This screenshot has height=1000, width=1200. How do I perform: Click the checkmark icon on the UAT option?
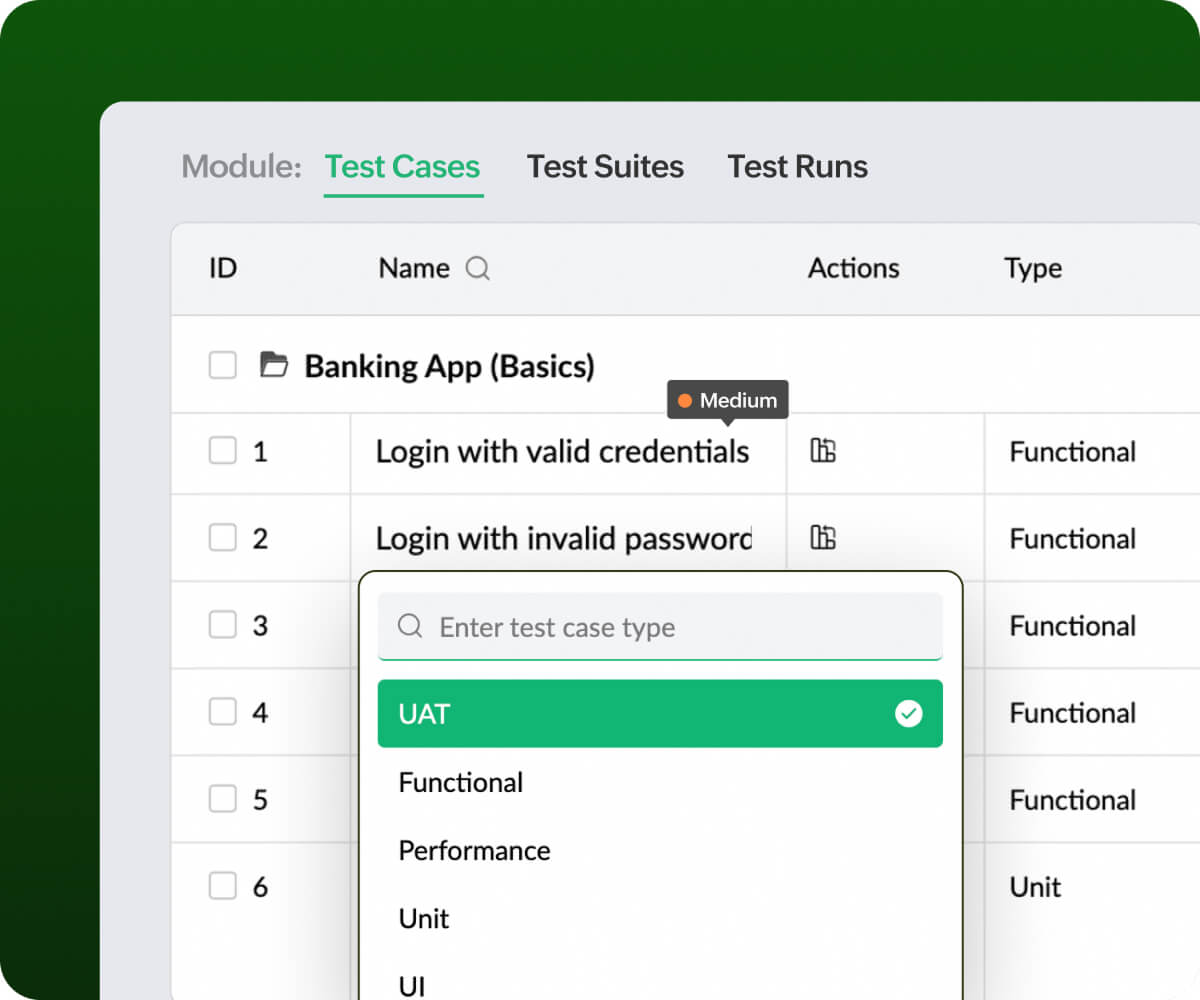pos(909,713)
